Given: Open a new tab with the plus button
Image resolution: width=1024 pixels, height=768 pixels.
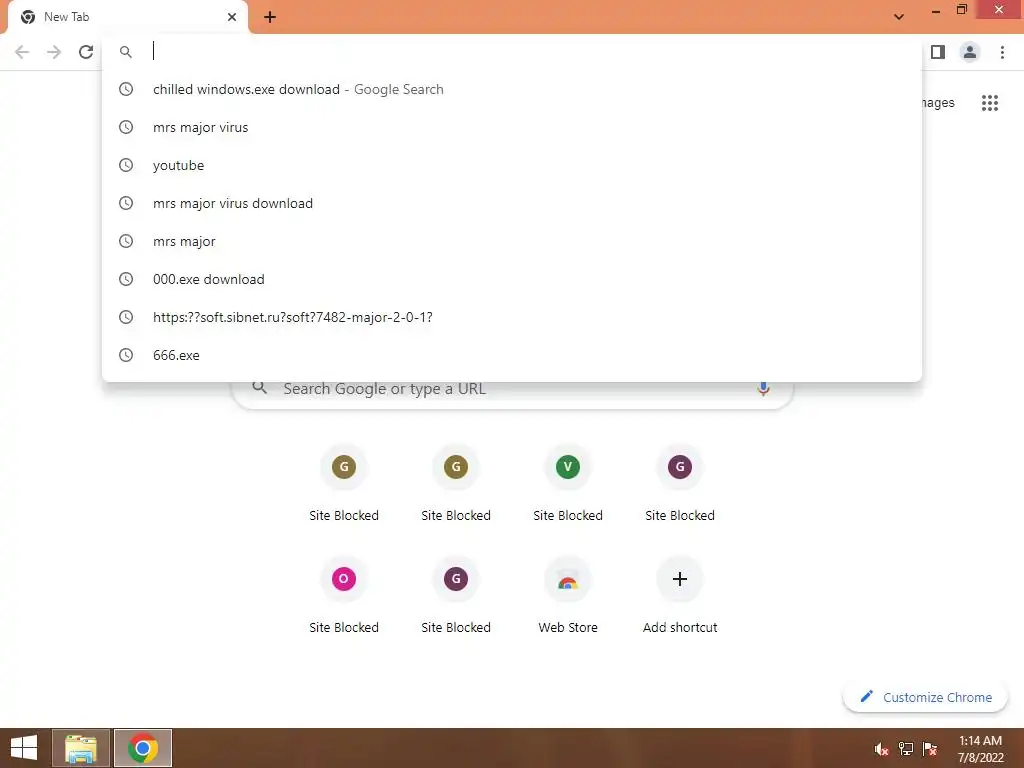Looking at the screenshot, I should tap(270, 18).
